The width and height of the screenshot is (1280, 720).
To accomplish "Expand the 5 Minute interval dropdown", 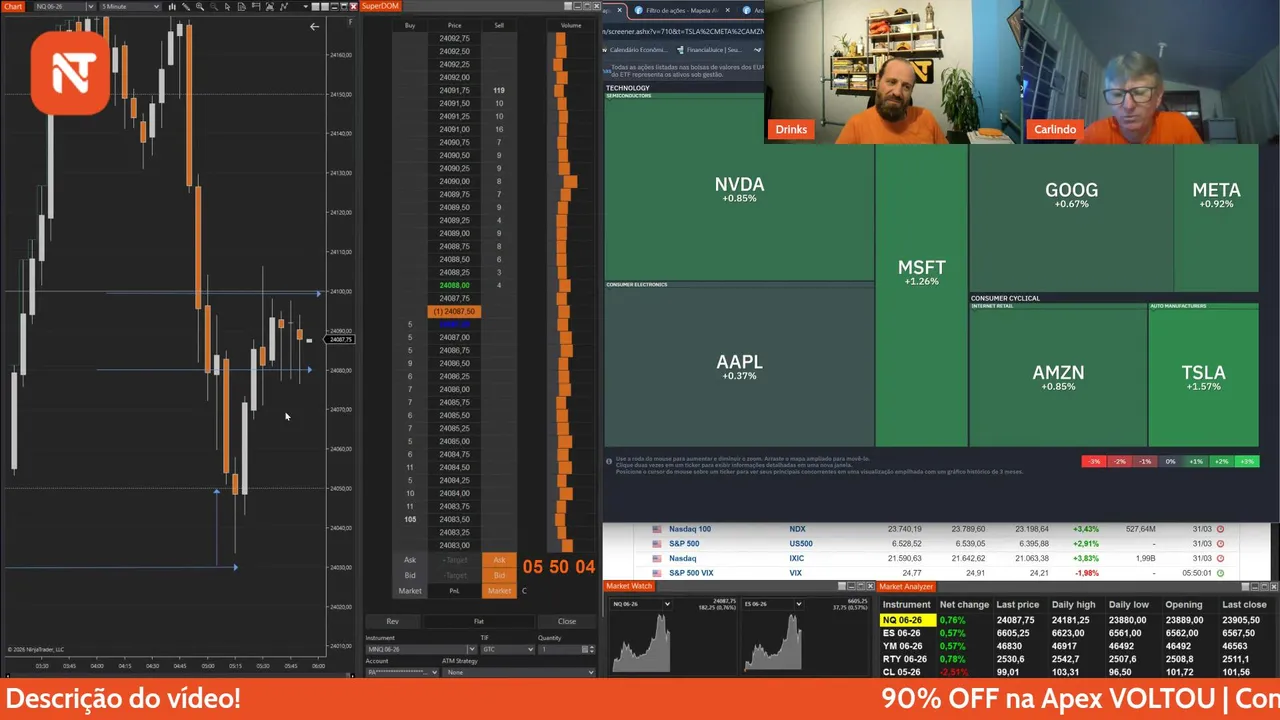I will [156, 7].
